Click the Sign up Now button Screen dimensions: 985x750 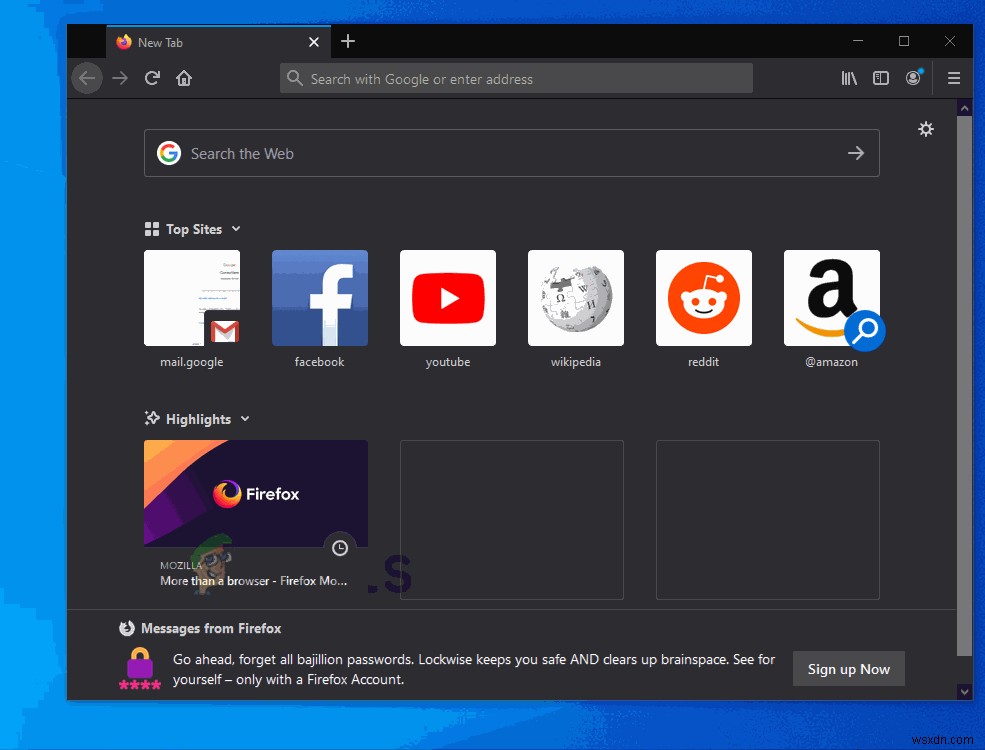(848, 669)
